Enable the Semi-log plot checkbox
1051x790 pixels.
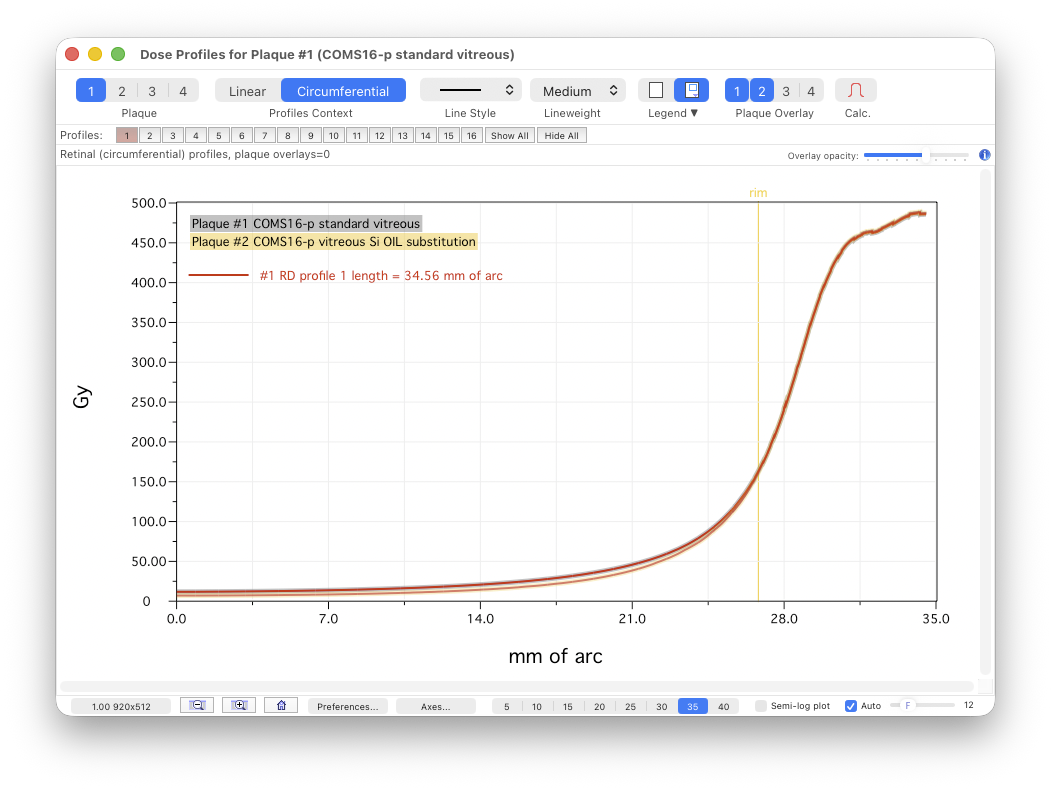[761, 706]
